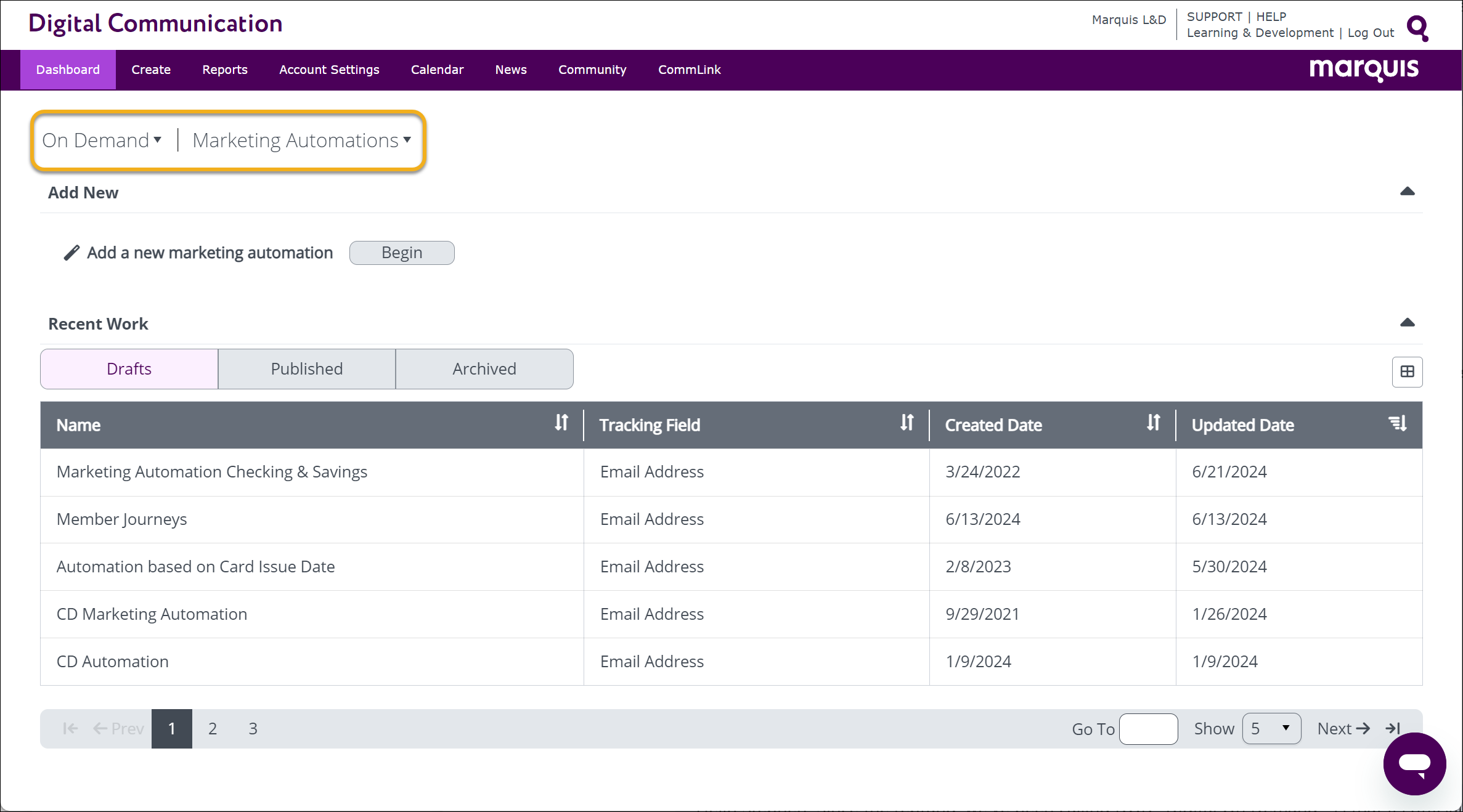
Task: Open the Reports menu
Action: coord(225,70)
